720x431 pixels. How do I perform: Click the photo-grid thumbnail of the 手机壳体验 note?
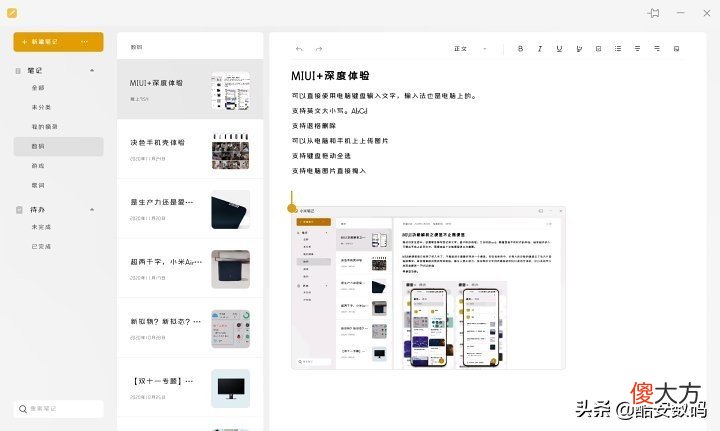[231, 150]
